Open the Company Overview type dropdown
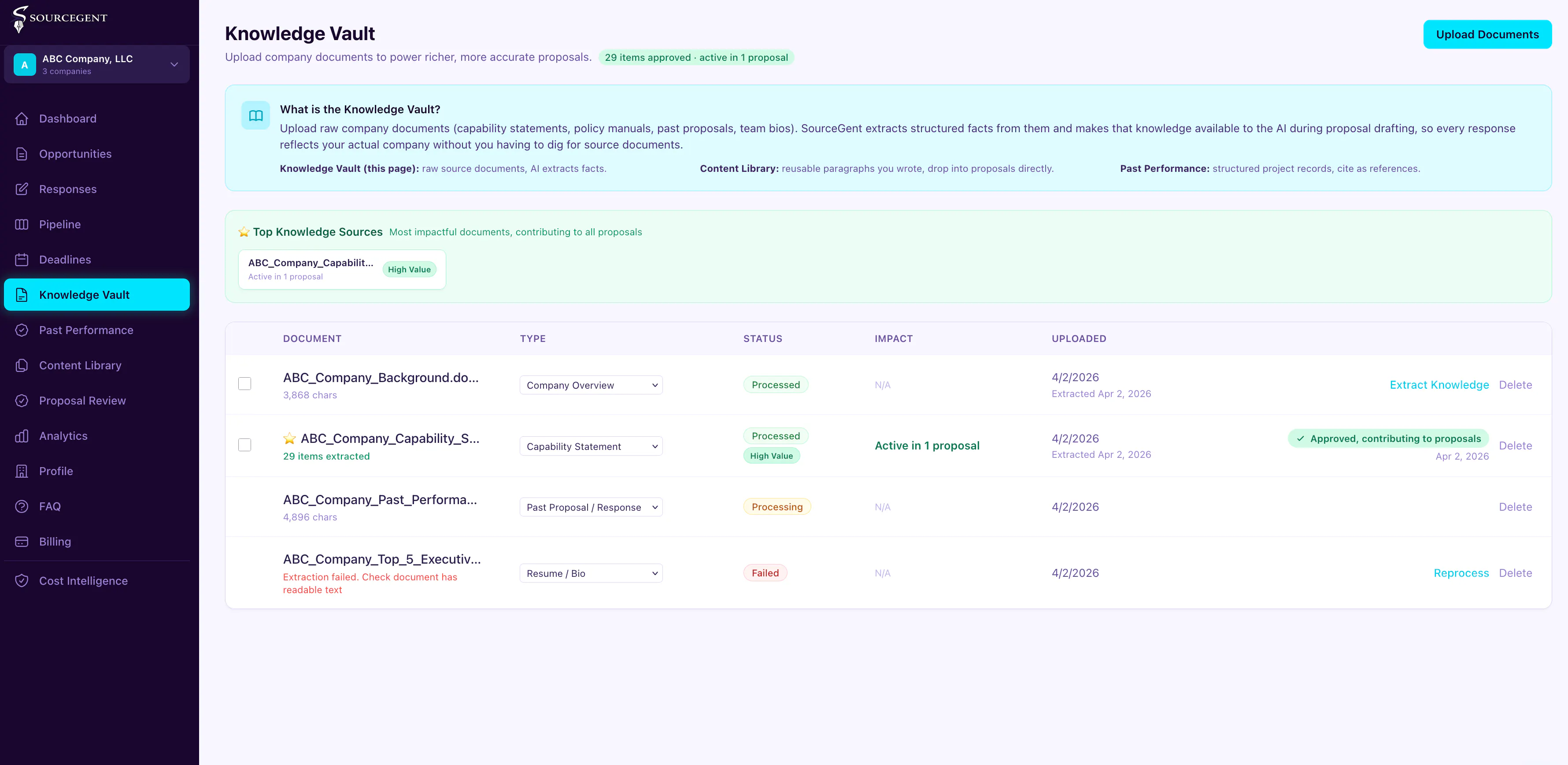 (591, 386)
